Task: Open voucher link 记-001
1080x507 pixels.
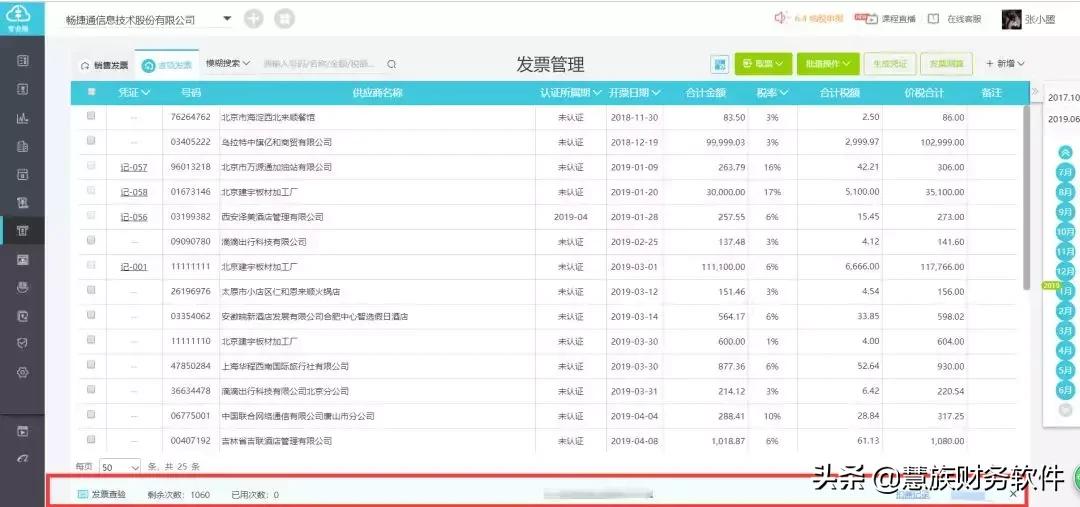Action: [134, 267]
